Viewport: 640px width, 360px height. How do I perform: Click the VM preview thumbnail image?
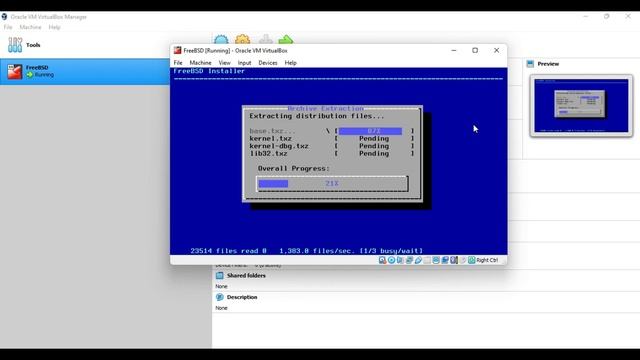pyautogui.click(x=581, y=105)
